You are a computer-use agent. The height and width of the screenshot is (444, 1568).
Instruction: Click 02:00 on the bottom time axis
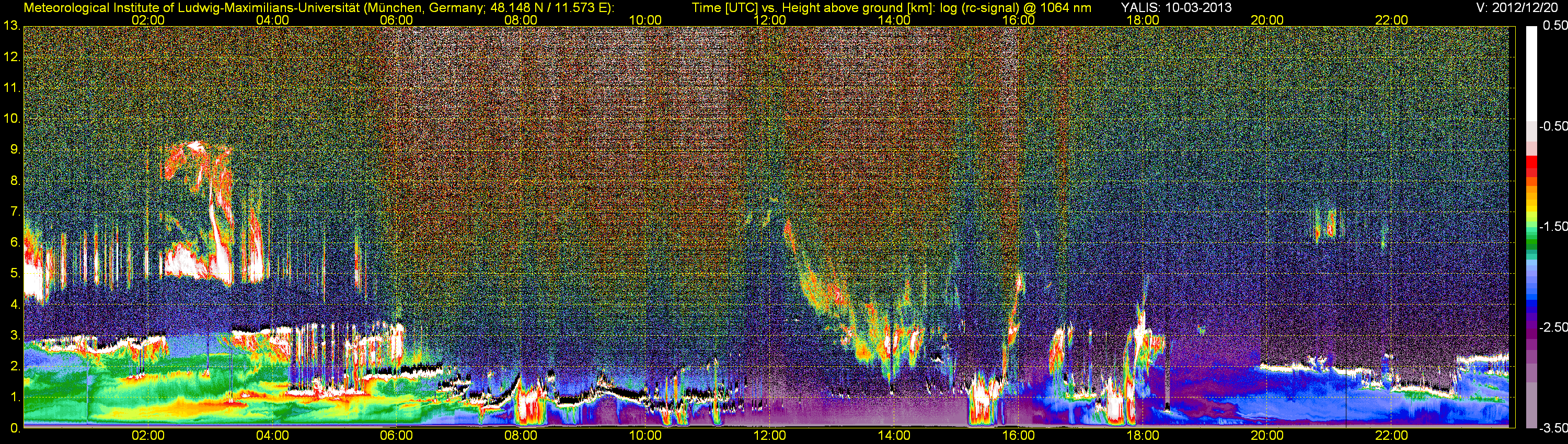tap(148, 436)
